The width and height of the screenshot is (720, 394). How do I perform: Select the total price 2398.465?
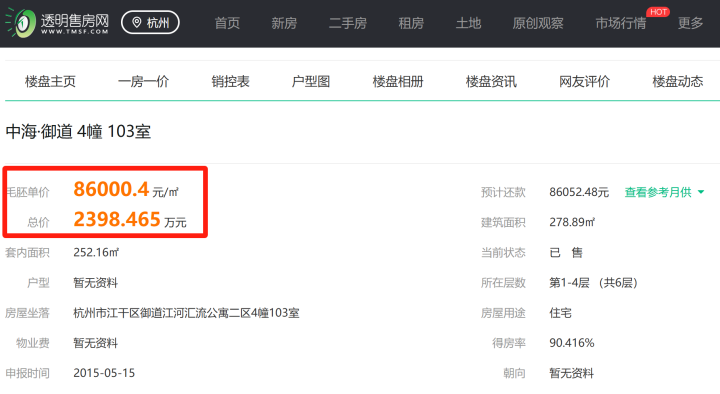pos(117,220)
